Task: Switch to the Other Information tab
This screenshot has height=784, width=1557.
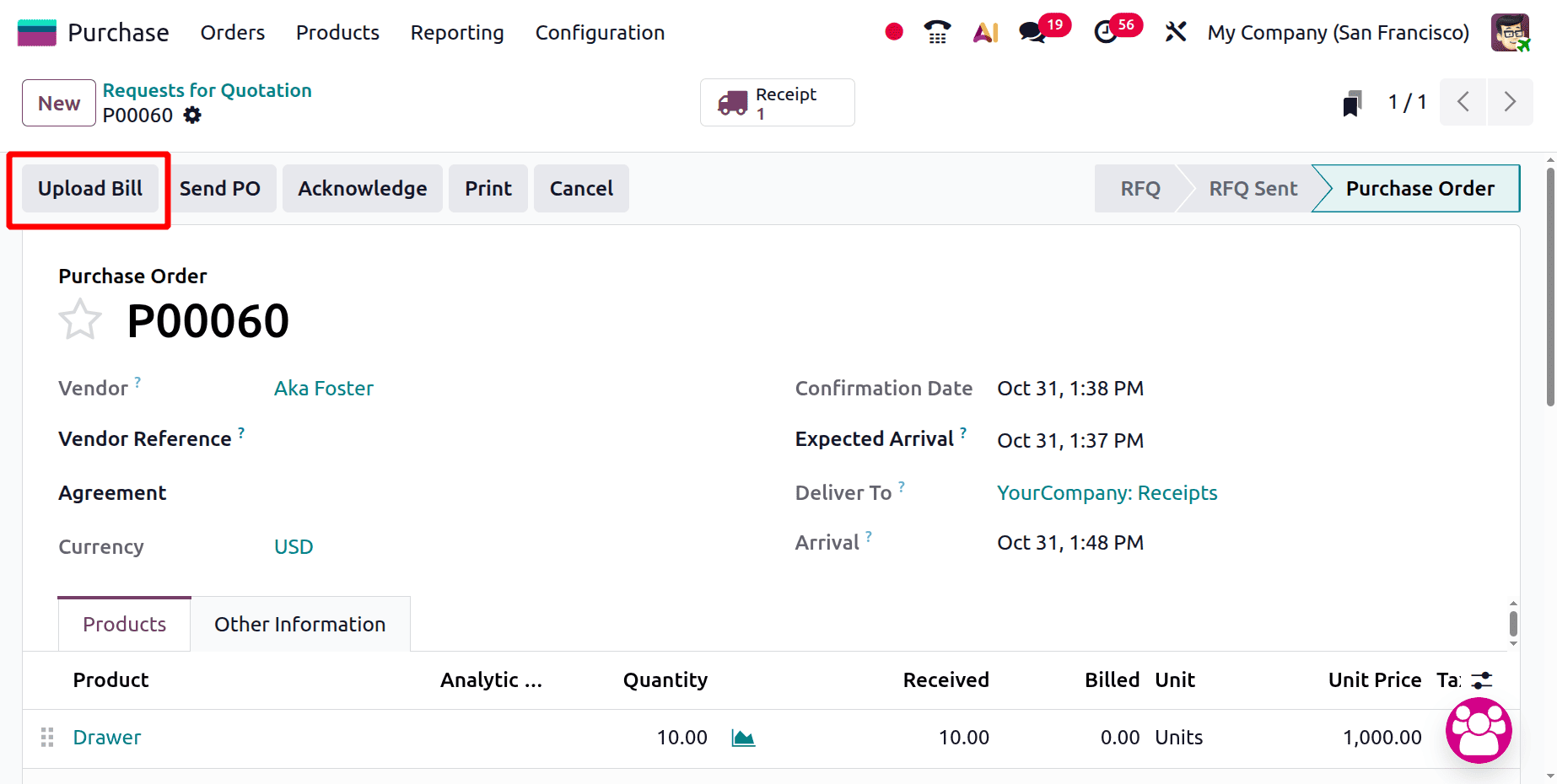Action: tap(299, 624)
